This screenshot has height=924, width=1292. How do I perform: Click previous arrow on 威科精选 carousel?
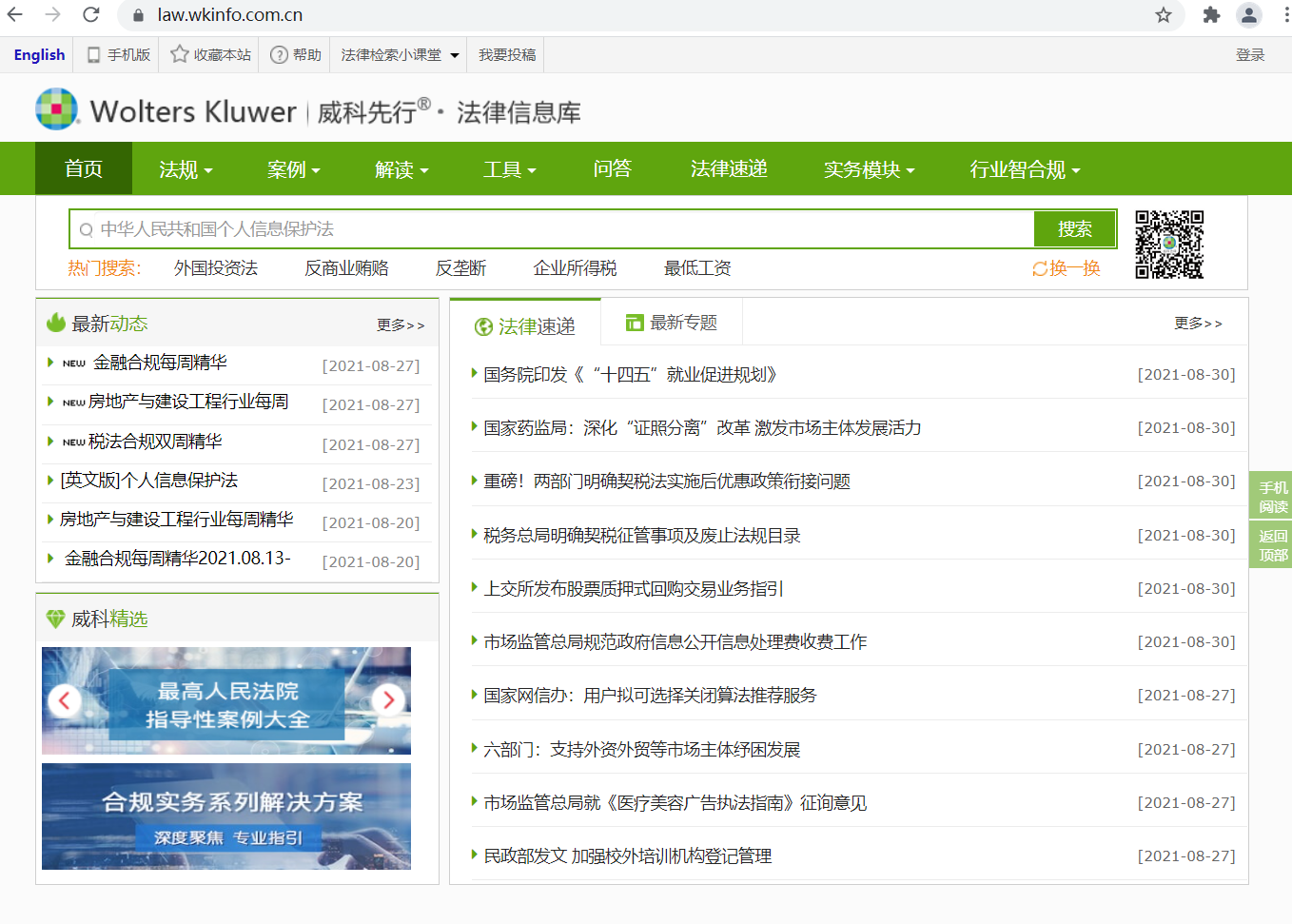coord(65,700)
